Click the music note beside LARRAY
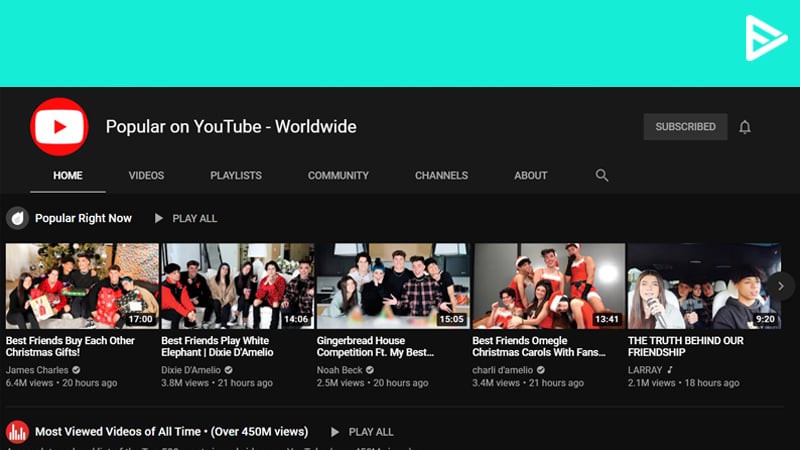This screenshot has width=800, height=450. pyautogui.click(x=670, y=370)
